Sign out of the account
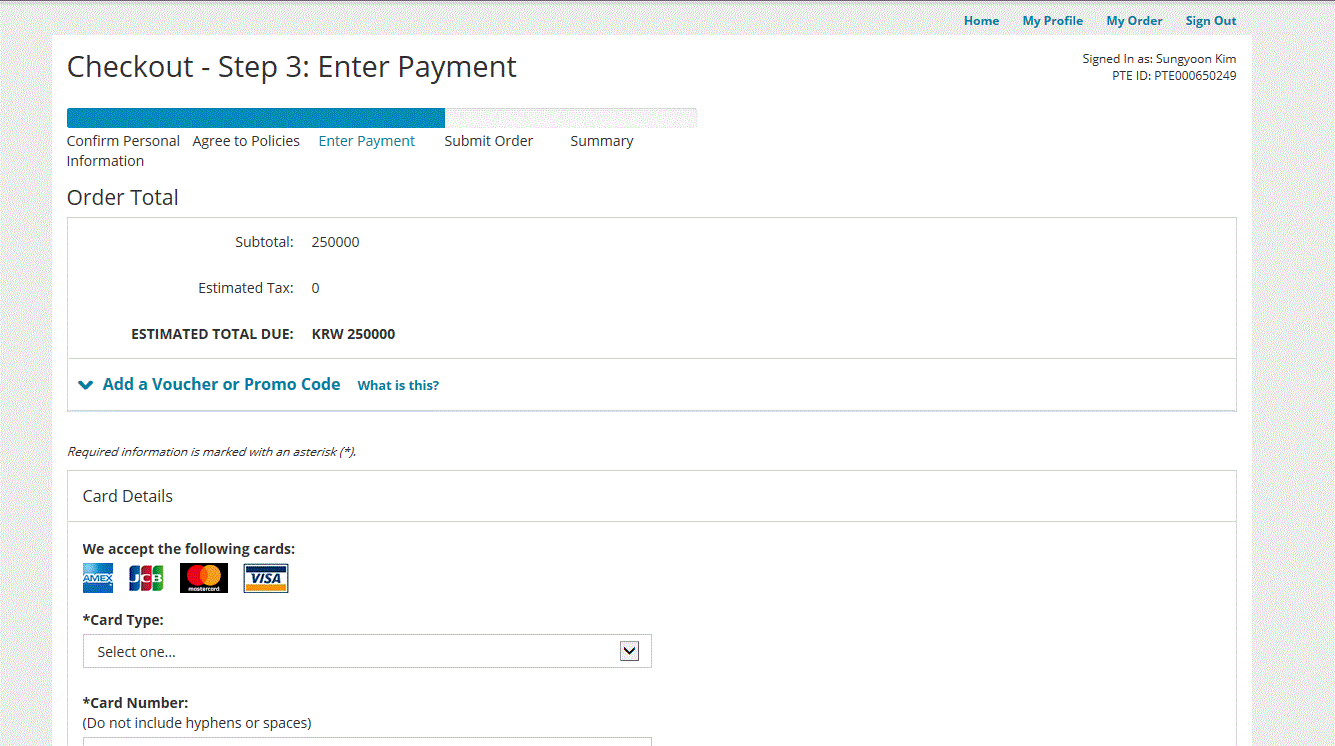Image resolution: width=1335 pixels, height=746 pixels. click(1211, 21)
